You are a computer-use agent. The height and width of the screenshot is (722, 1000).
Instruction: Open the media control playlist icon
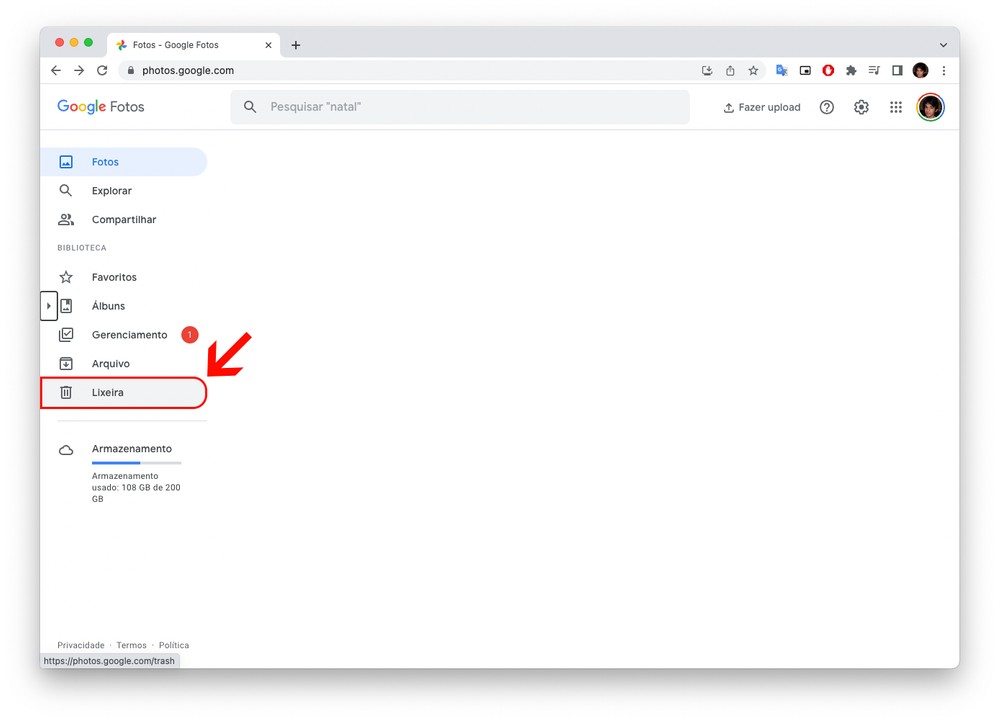click(874, 70)
